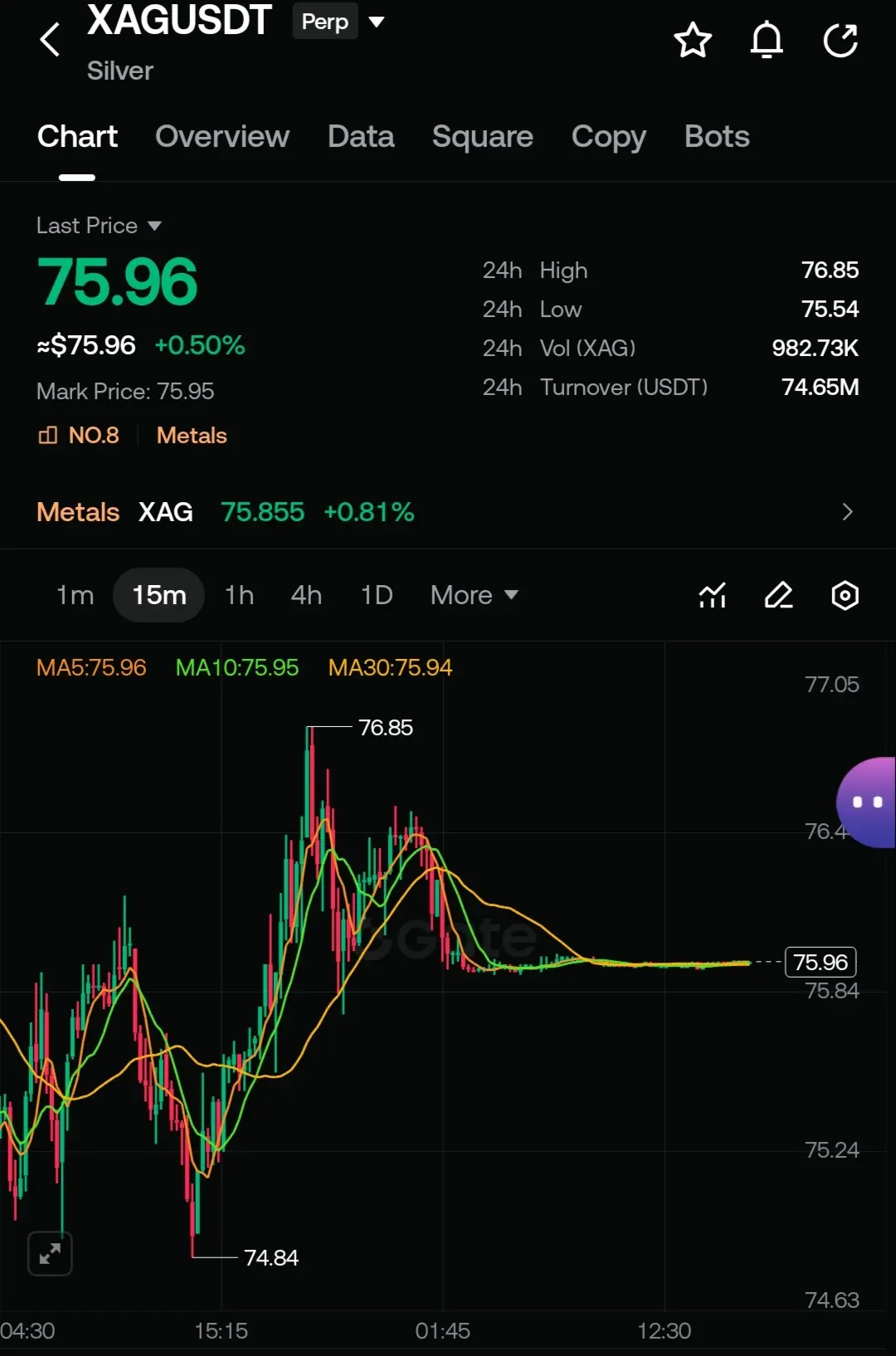Tap the 75.24 price axis label
This screenshot has width=896, height=1356.
[x=832, y=1150]
